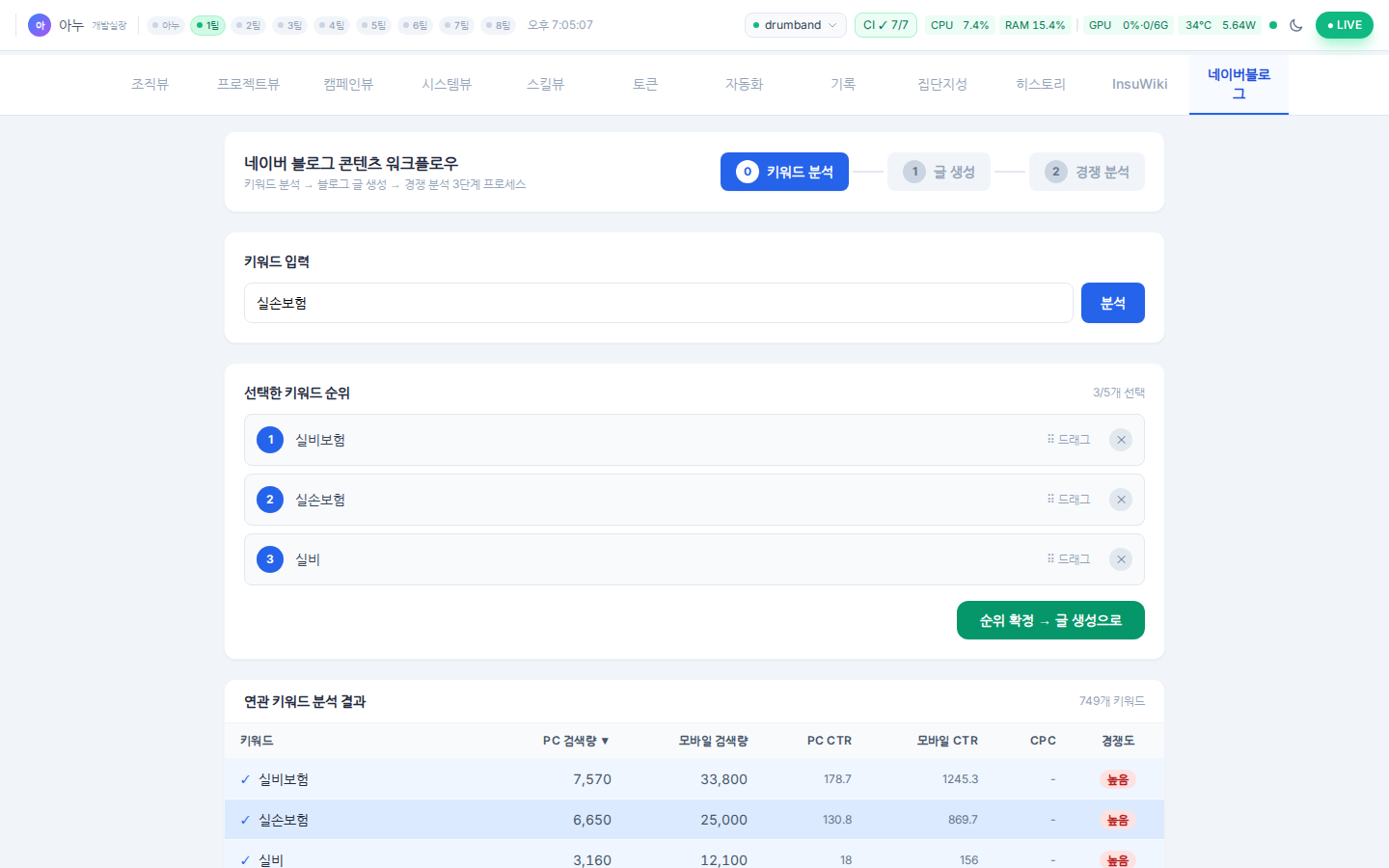1389x868 pixels.
Task: Switch to the InsuWiki tab
Action: pos(1139,84)
